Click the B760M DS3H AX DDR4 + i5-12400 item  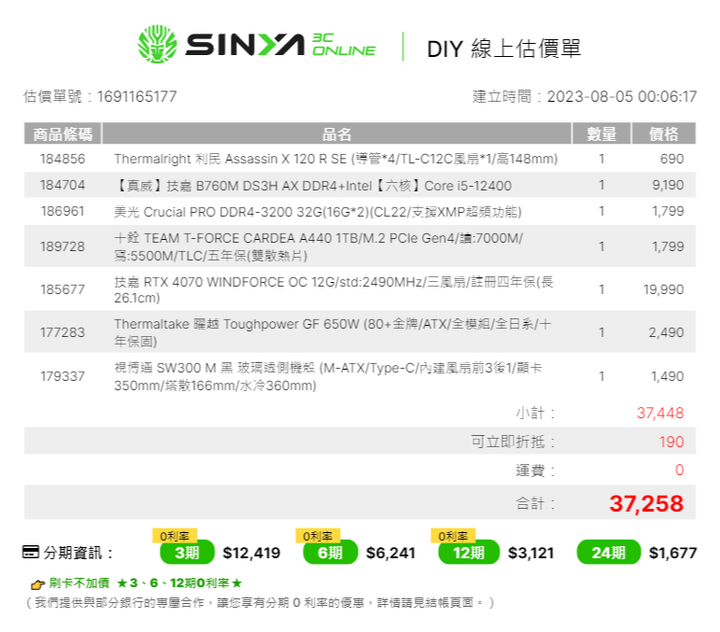click(x=313, y=186)
